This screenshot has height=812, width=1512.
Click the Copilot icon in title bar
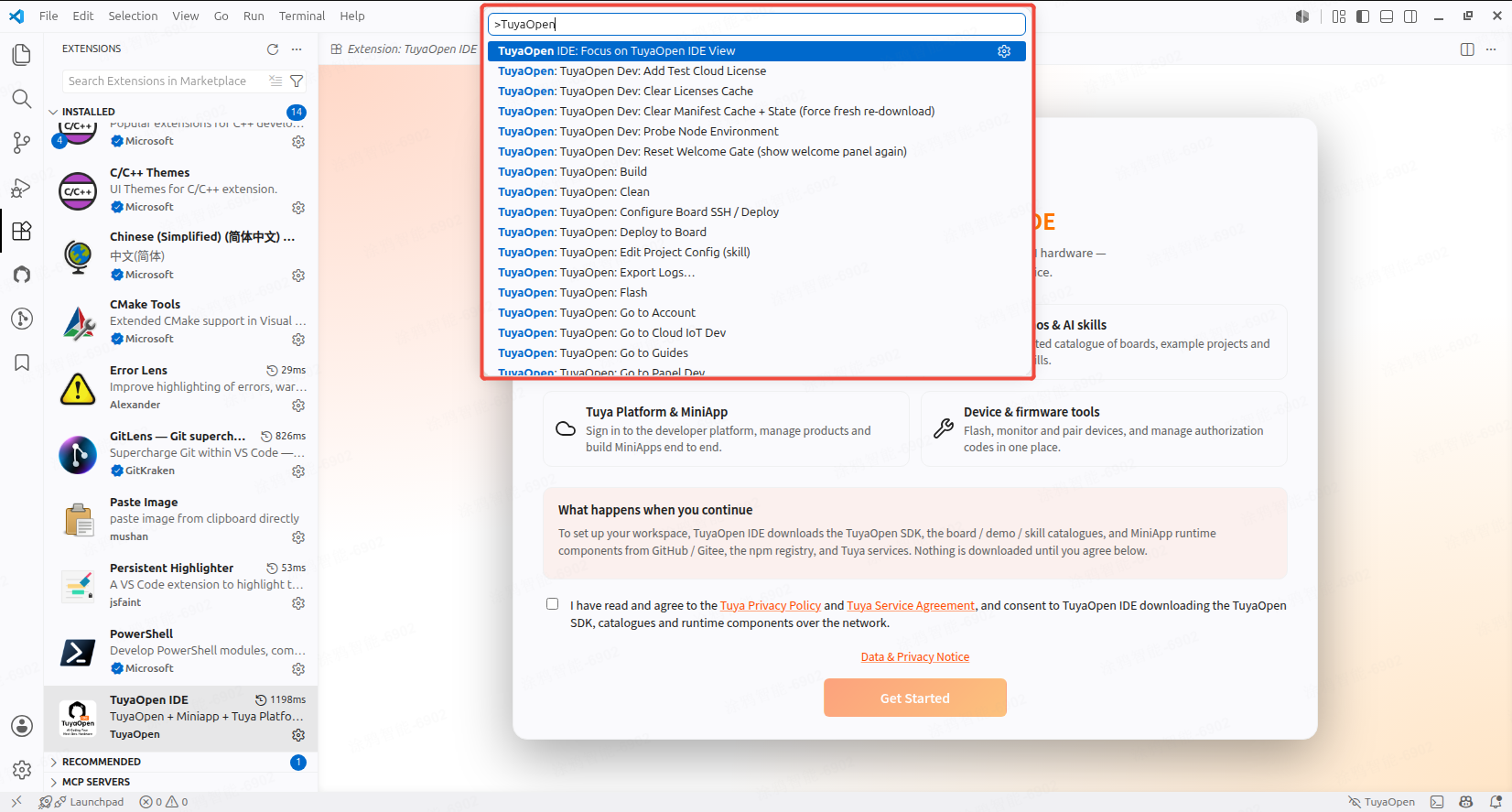click(x=1302, y=16)
